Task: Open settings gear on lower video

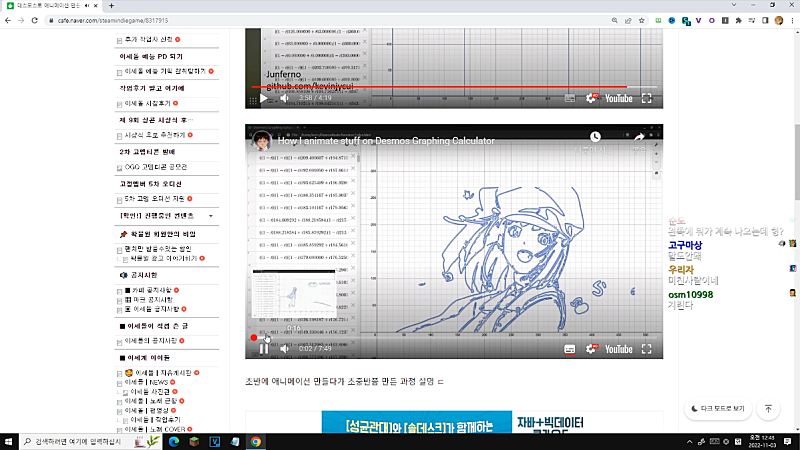Action: tap(591, 349)
